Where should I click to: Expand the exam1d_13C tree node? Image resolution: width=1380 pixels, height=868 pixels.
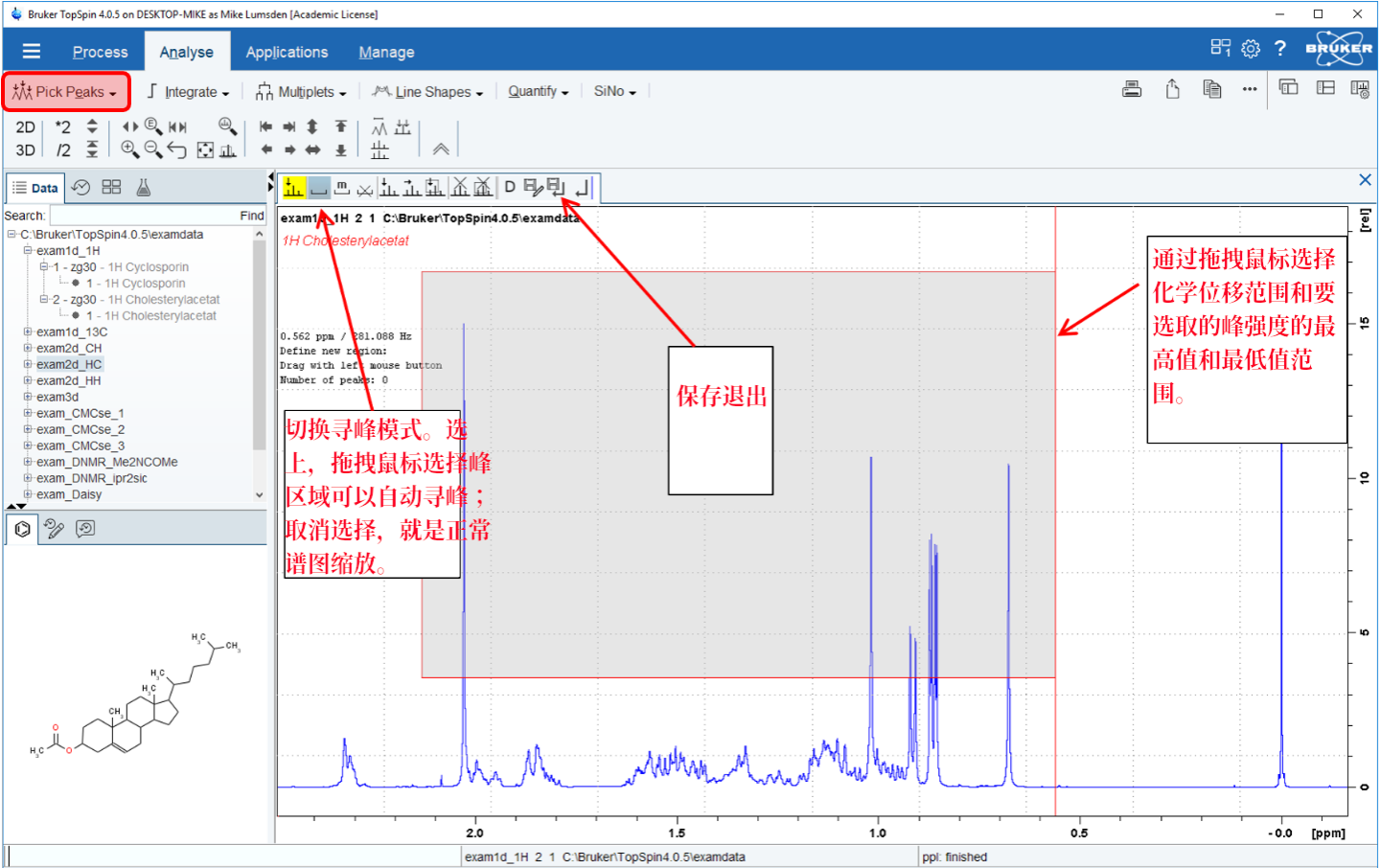28,331
